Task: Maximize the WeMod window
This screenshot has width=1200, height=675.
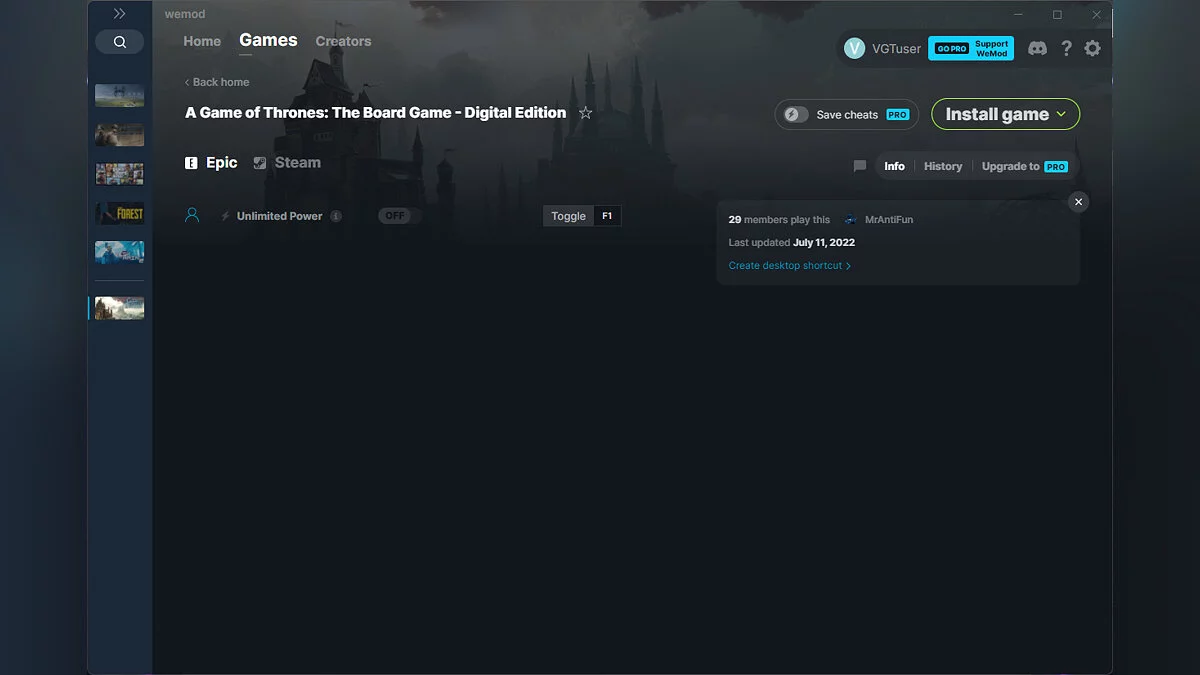Action: [1057, 15]
